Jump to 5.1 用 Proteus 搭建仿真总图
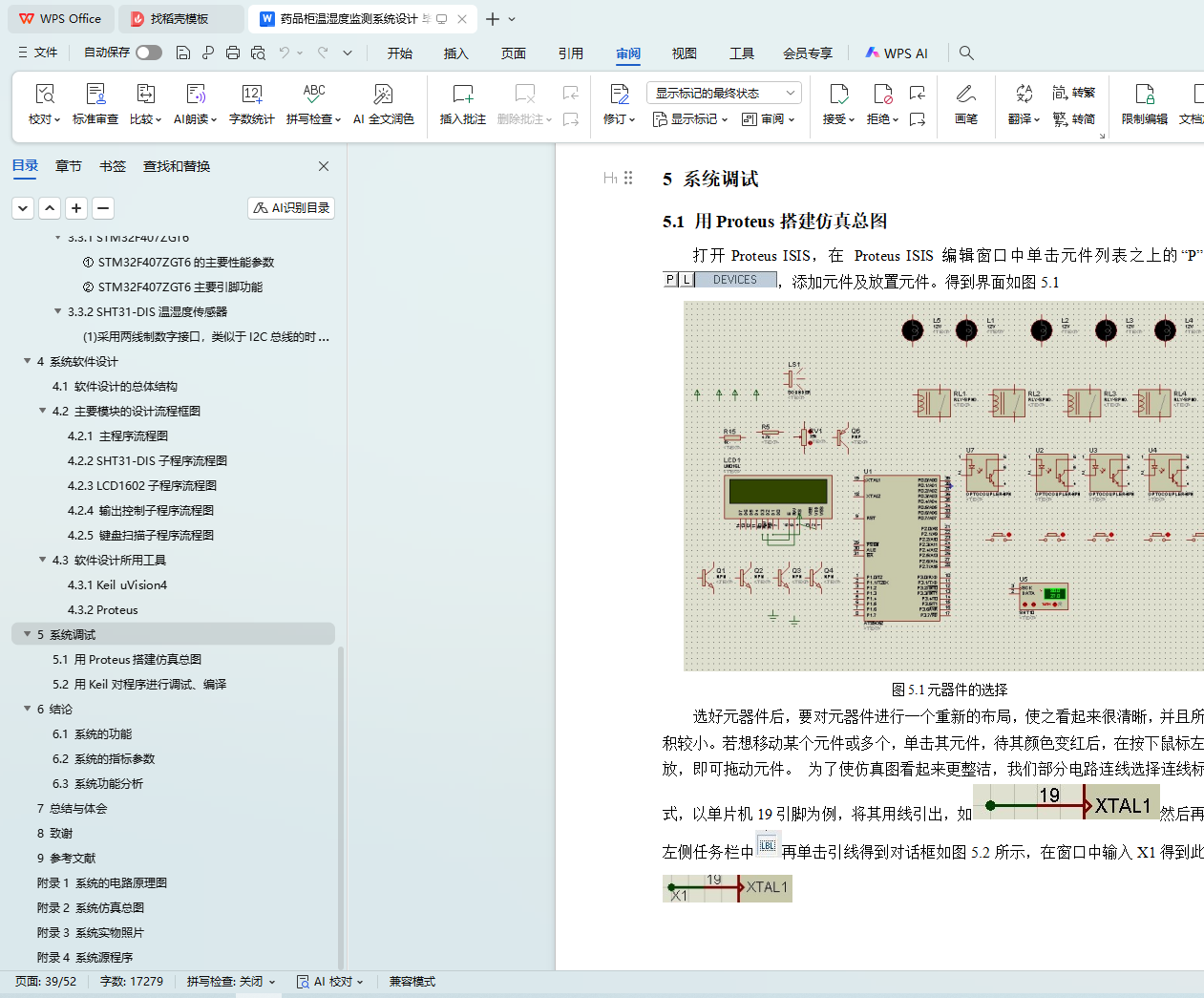Viewport: 1204px width, 998px height. [127, 659]
